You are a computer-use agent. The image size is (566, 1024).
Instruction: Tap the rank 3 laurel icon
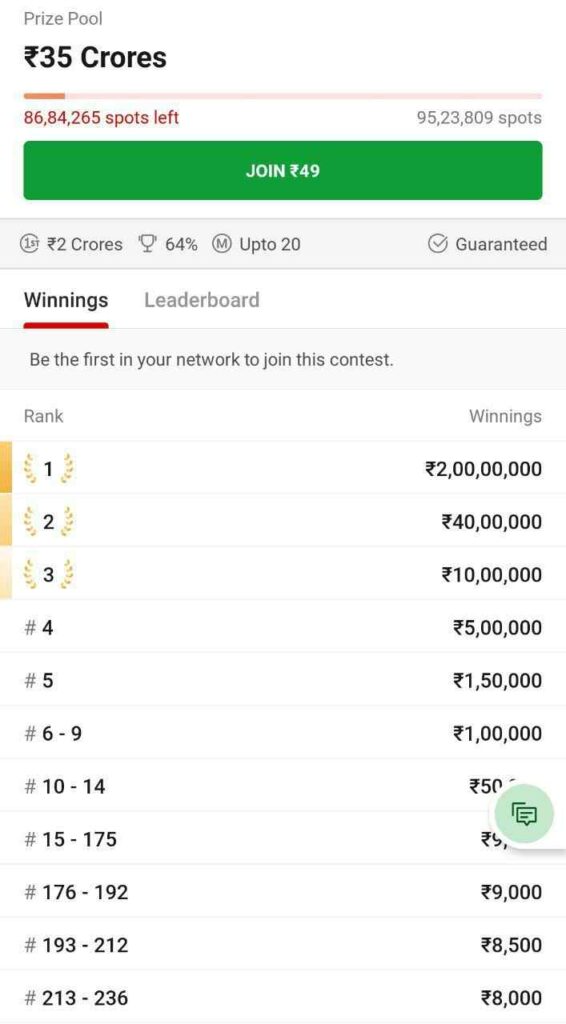coord(48,575)
